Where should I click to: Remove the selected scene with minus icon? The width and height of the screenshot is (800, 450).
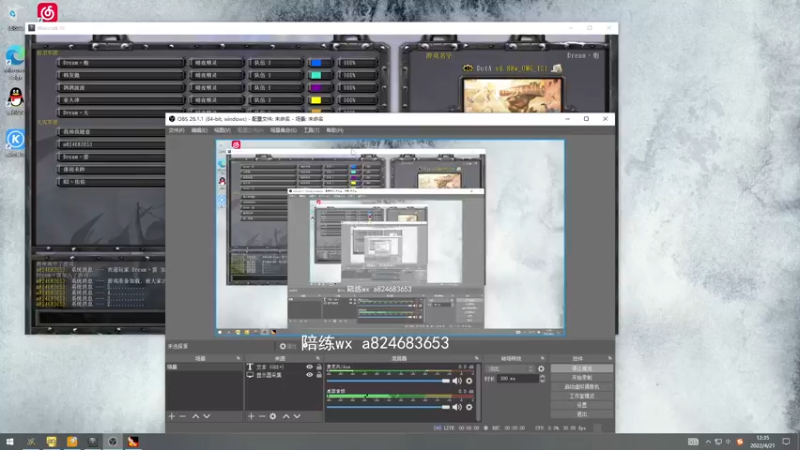(183, 416)
